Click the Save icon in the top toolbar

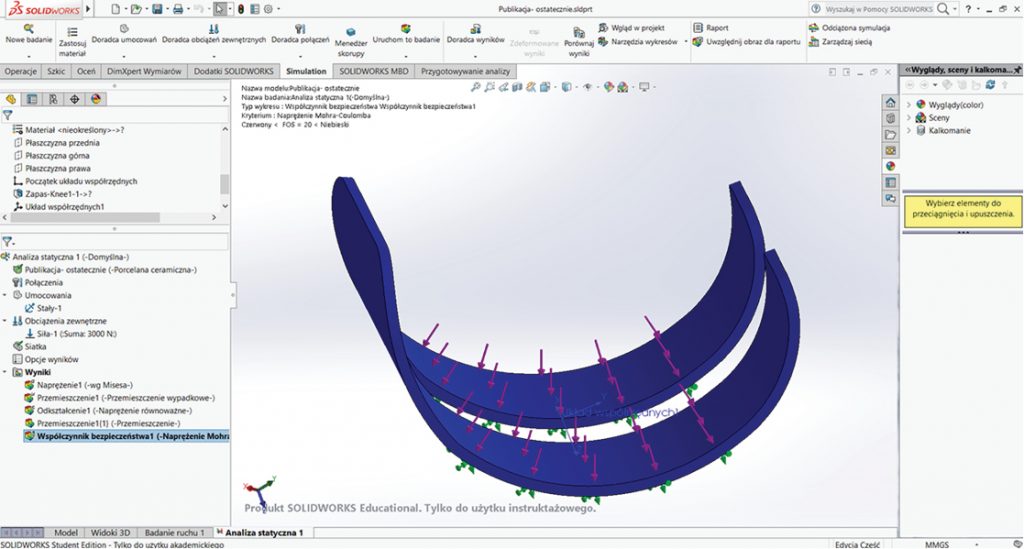[x=156, y=9]
